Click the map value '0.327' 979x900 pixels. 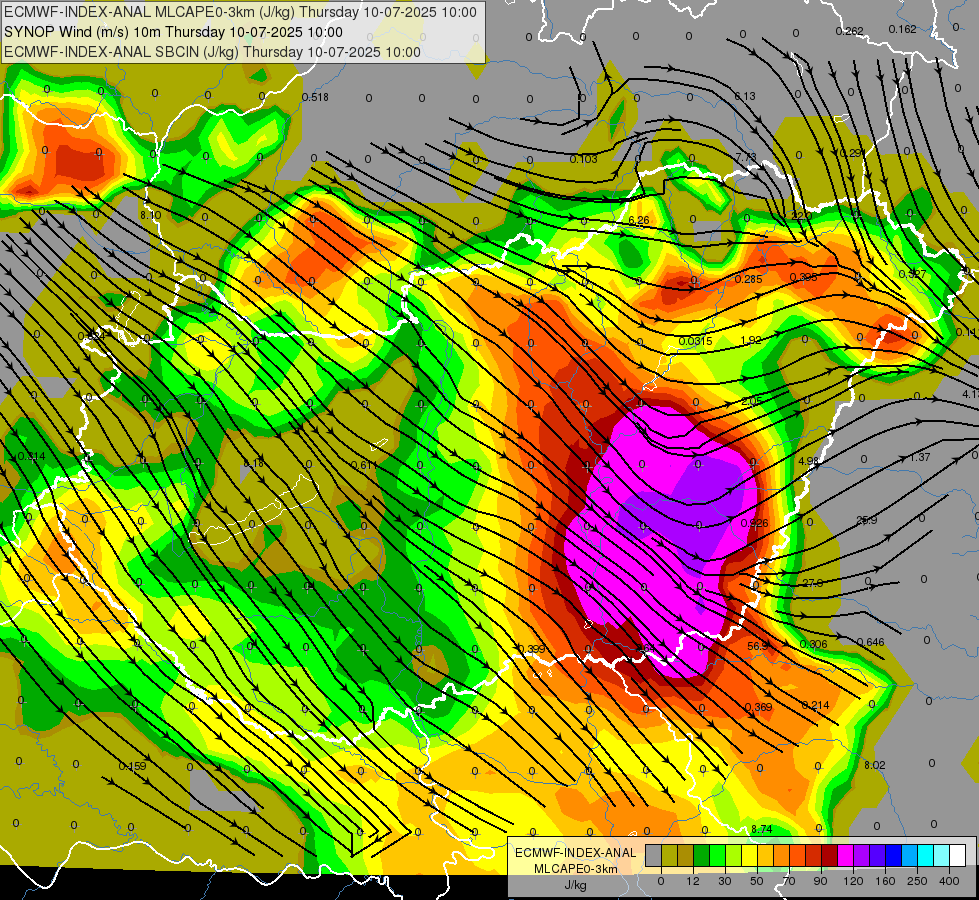[x=912, y=274]
